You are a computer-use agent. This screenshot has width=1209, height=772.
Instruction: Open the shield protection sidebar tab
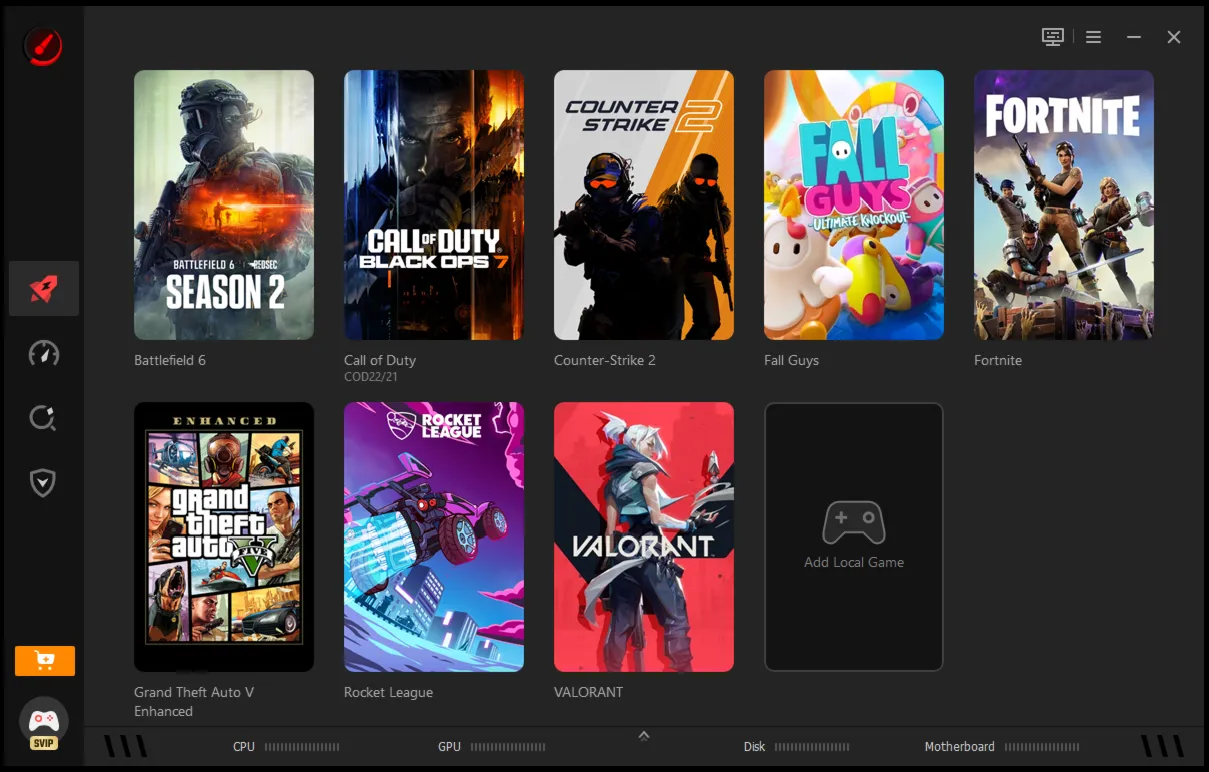tap(43, 483)
